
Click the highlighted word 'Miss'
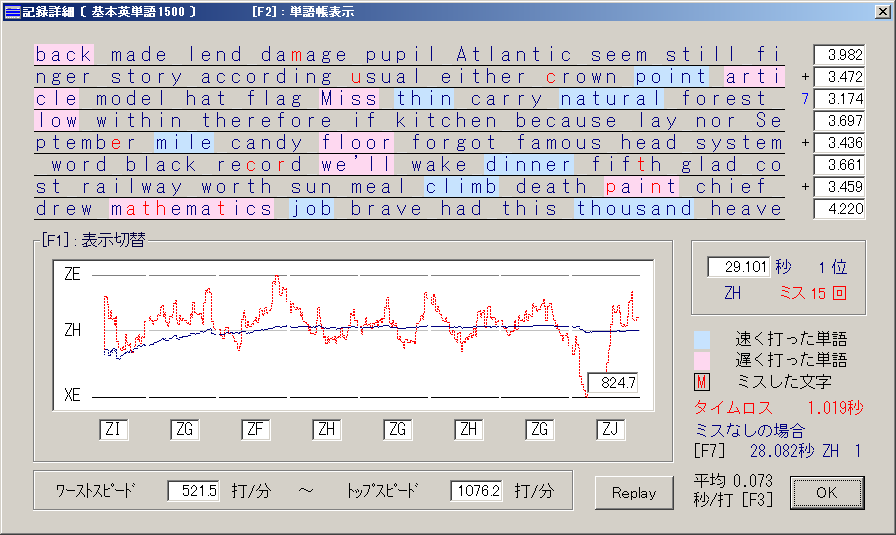click(x=349, y=99)
